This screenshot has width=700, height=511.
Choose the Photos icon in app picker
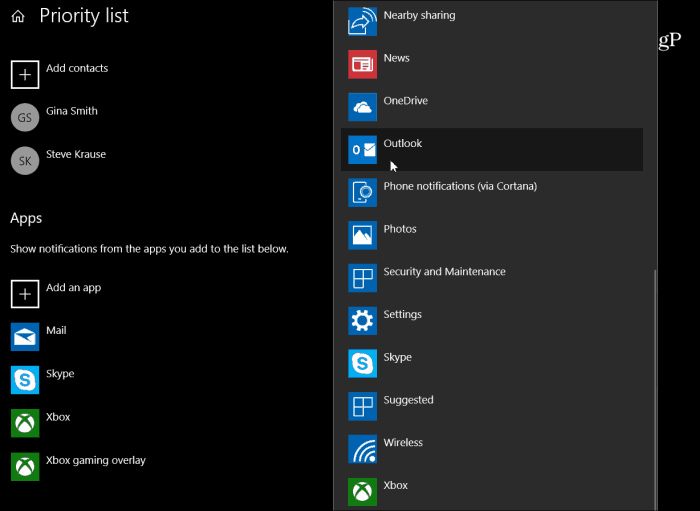362,236
